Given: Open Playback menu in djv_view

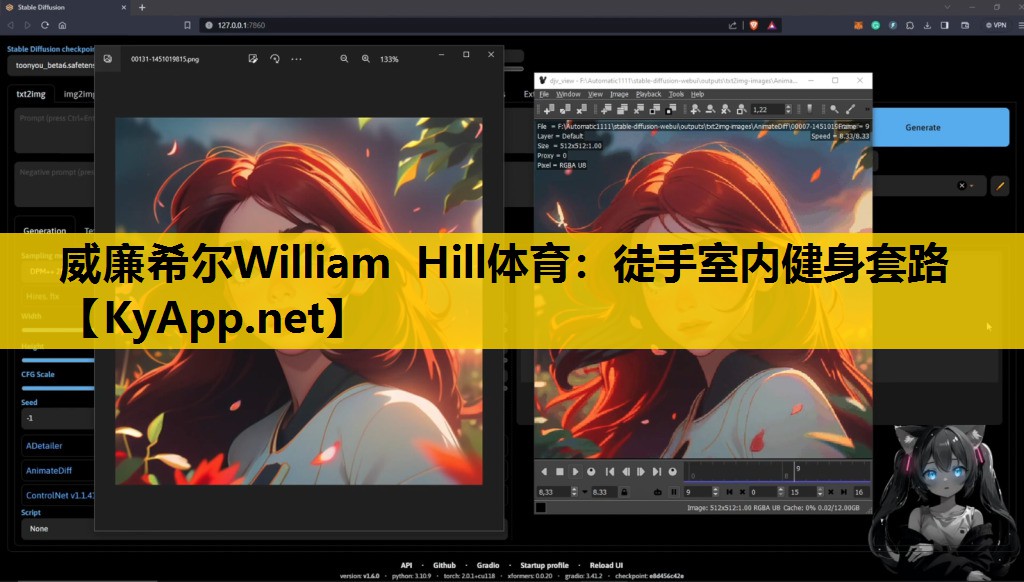Looking at the screenshot, I should 648,94.
